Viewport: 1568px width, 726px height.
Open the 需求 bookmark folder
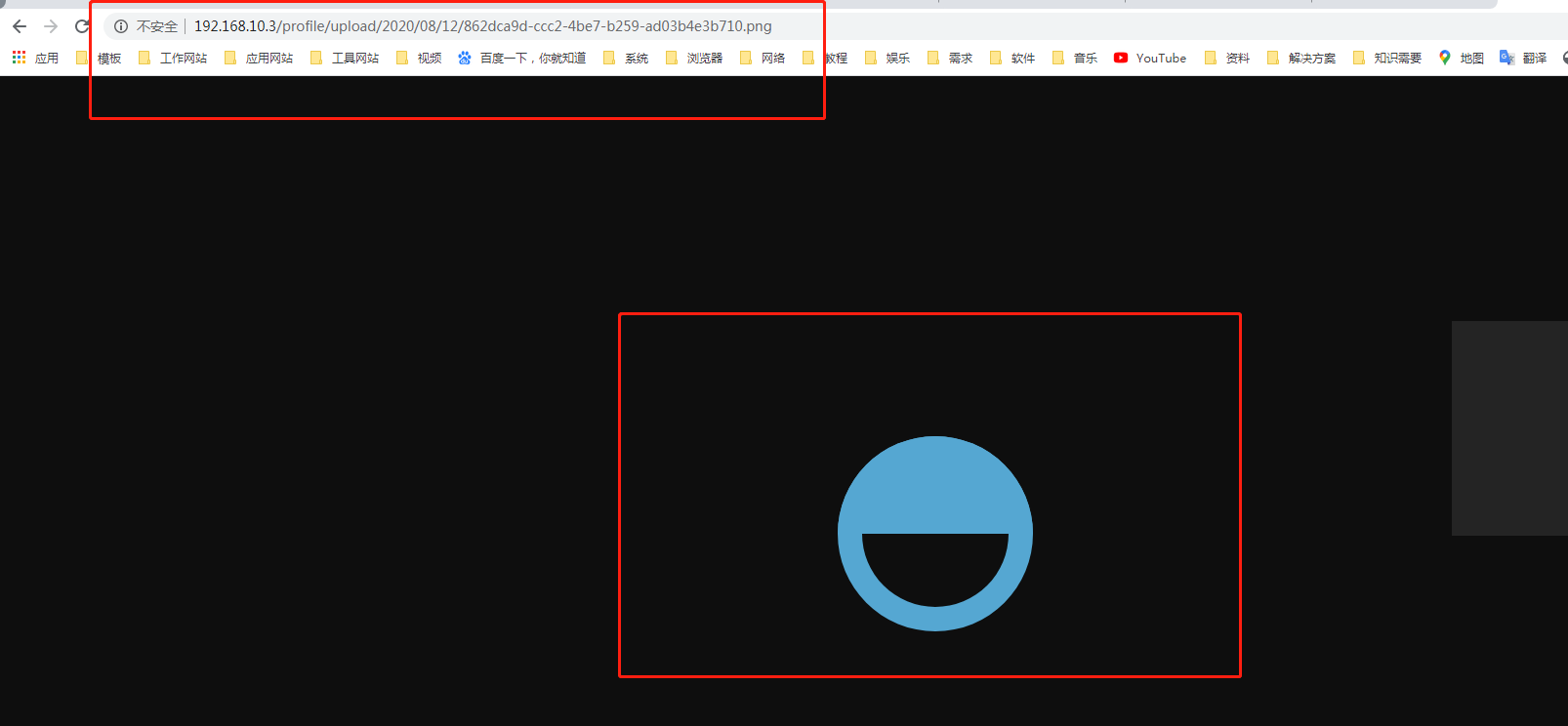tap(950, 59)
